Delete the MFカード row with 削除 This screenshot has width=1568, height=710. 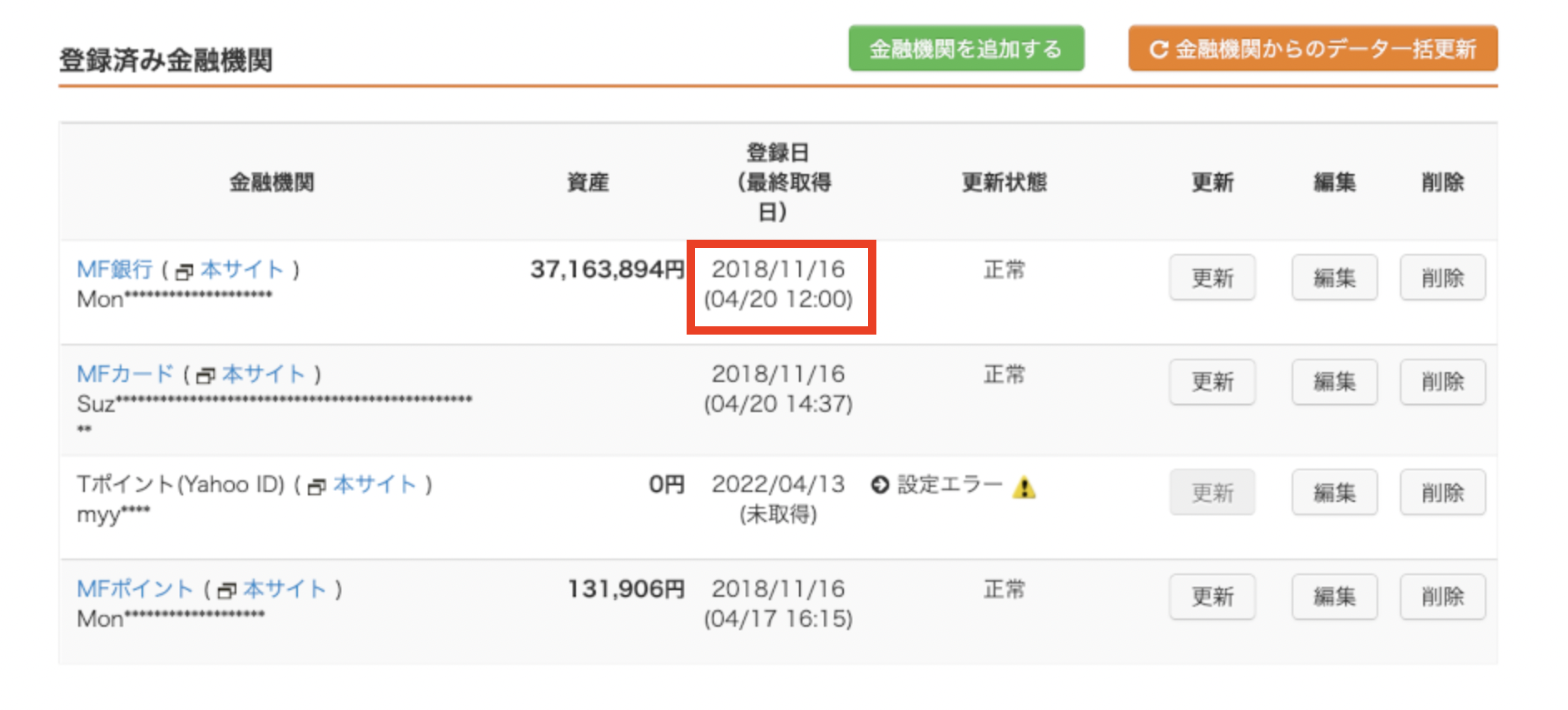(1442, 382)
